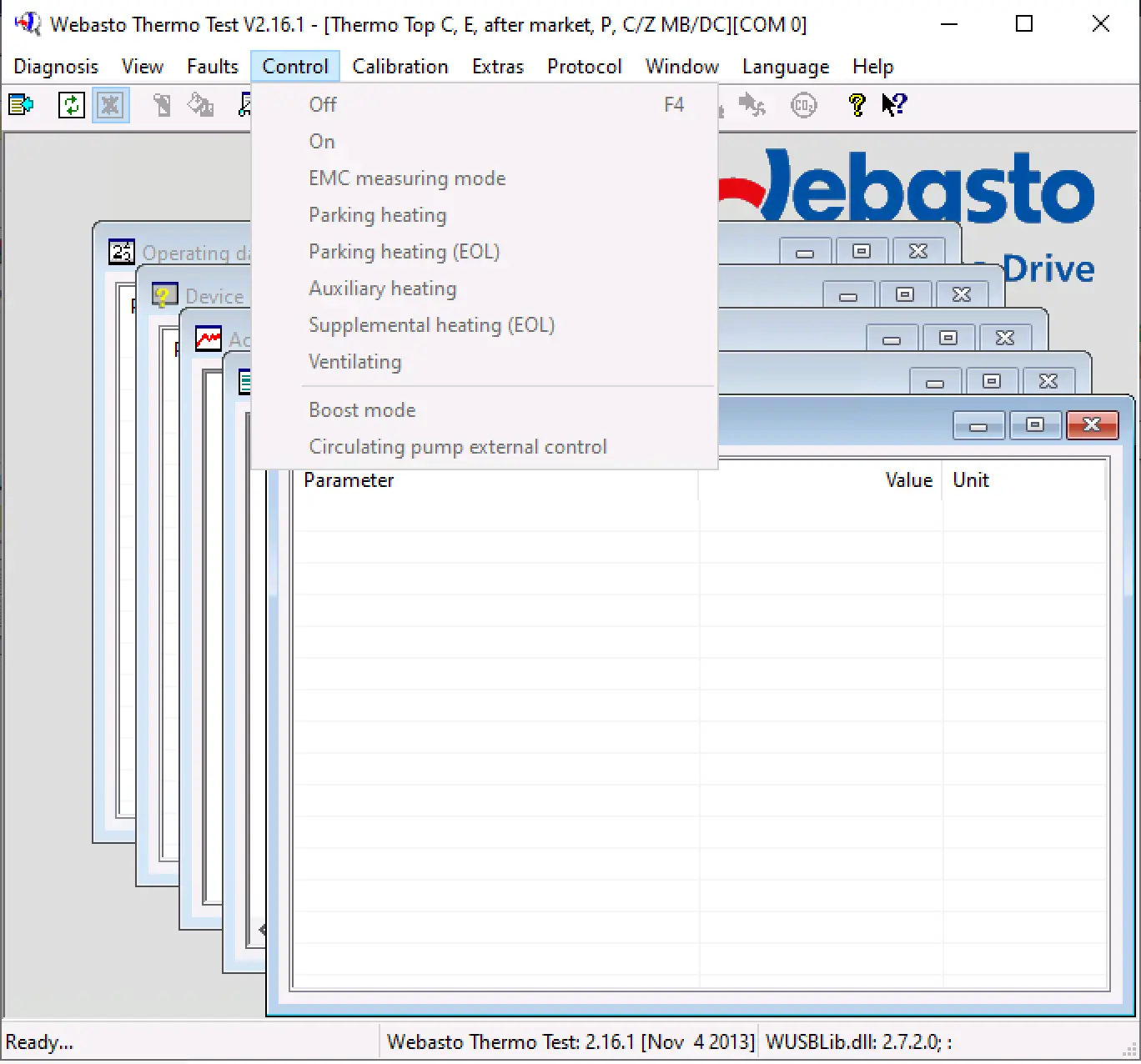1141x1064 pixels.
Task: Click the first toolbar icon with blue arrow
Action: pos(21,105)
